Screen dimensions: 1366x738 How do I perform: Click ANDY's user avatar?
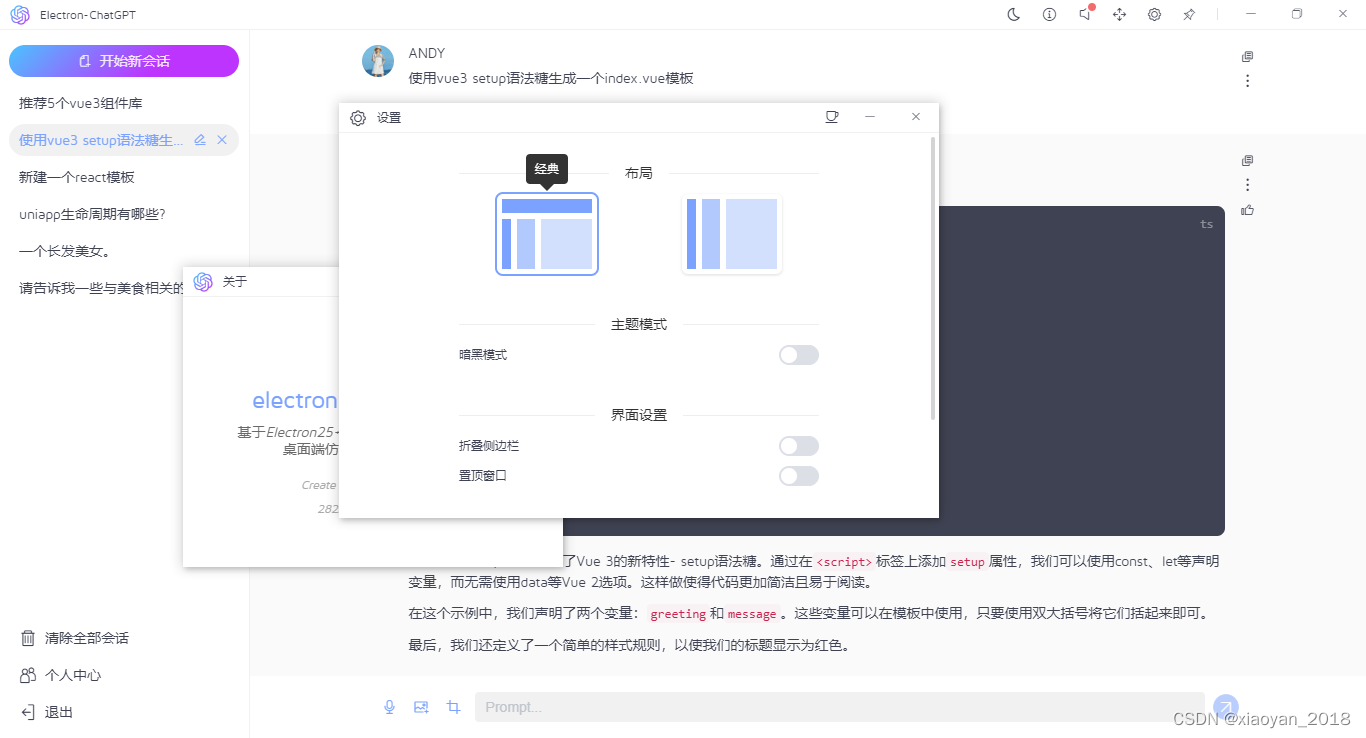[x=378, y=61]
